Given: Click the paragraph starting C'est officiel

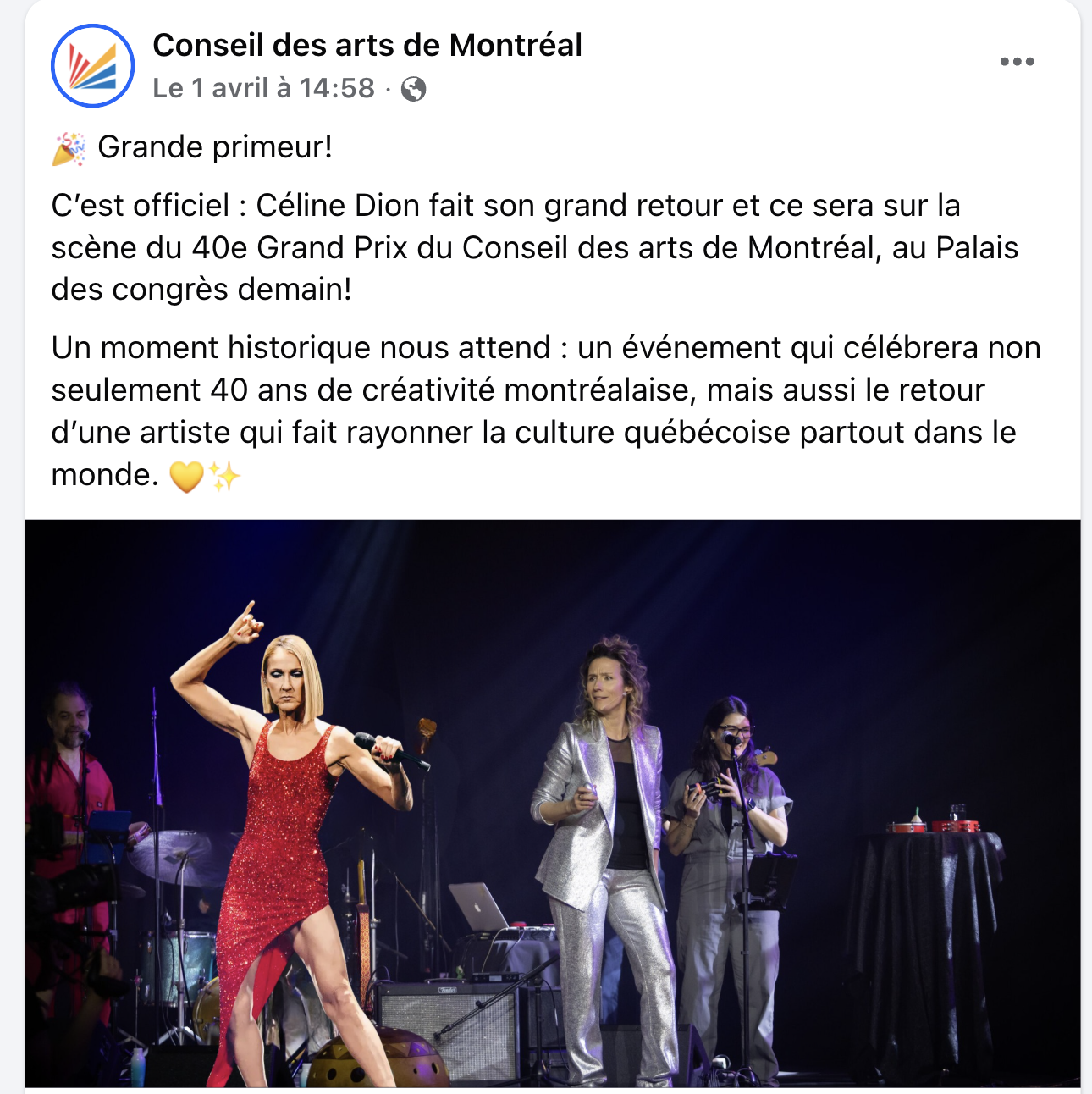Looking at the screenshot, I should tap(535, 247).
